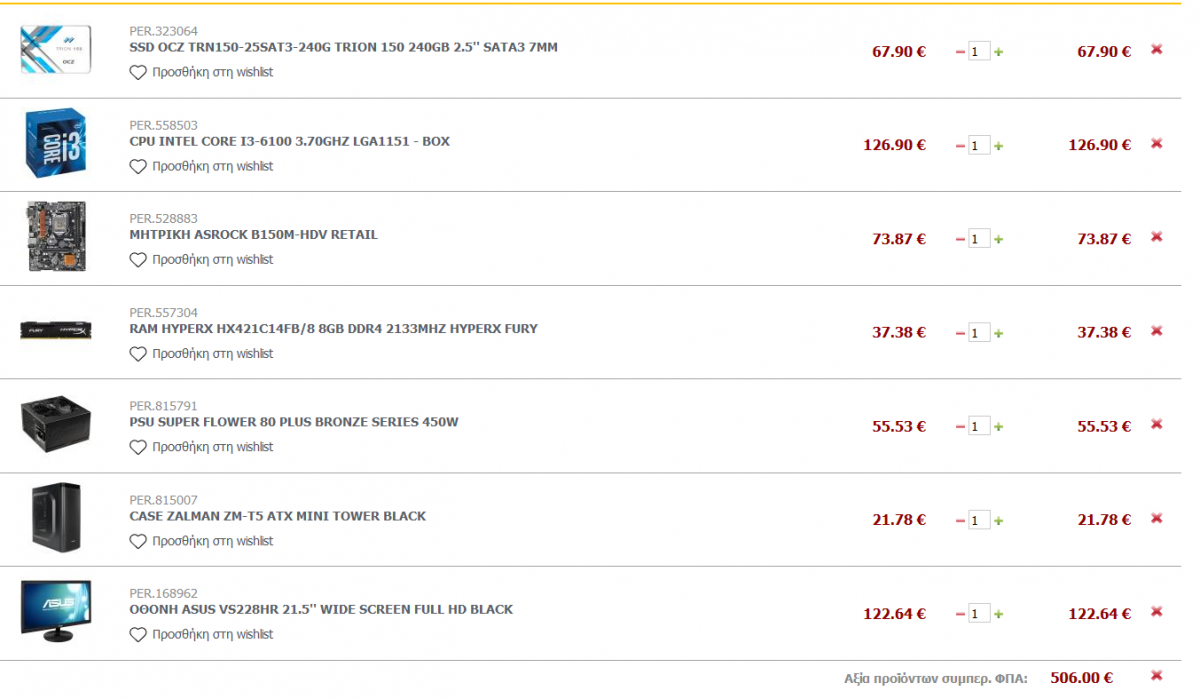Add HyperX Fury RAM to wishlist
Image resolution: width=1200 pixels, height=699 pixels.
(x=201, y=353)
